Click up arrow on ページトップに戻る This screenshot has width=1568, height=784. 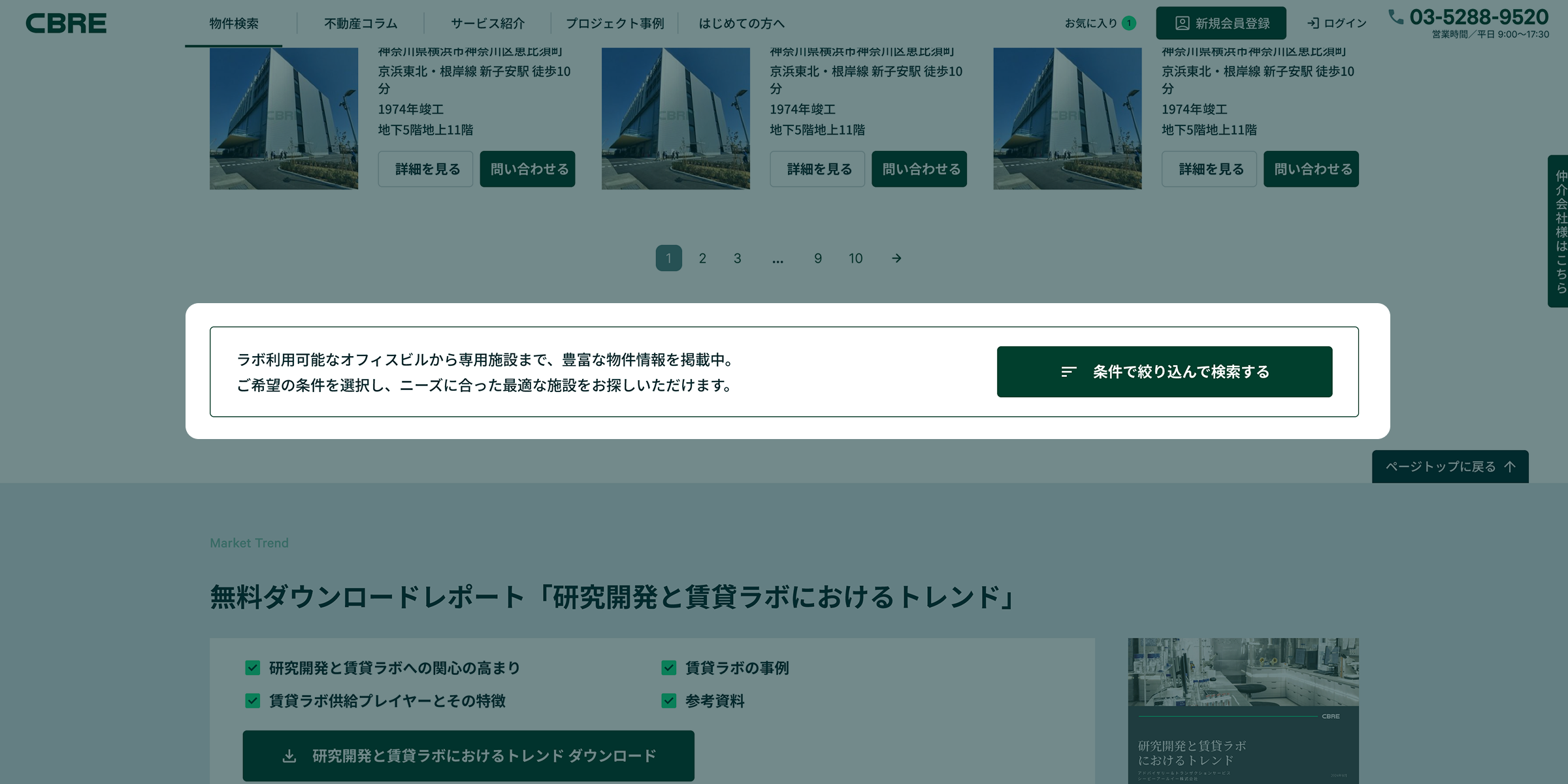[x=1510, y=466]
